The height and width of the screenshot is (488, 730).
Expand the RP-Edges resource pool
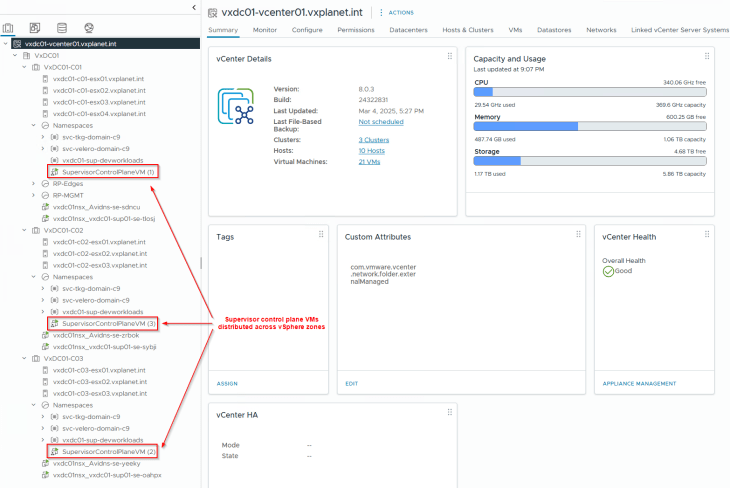(x=36, y=183)
